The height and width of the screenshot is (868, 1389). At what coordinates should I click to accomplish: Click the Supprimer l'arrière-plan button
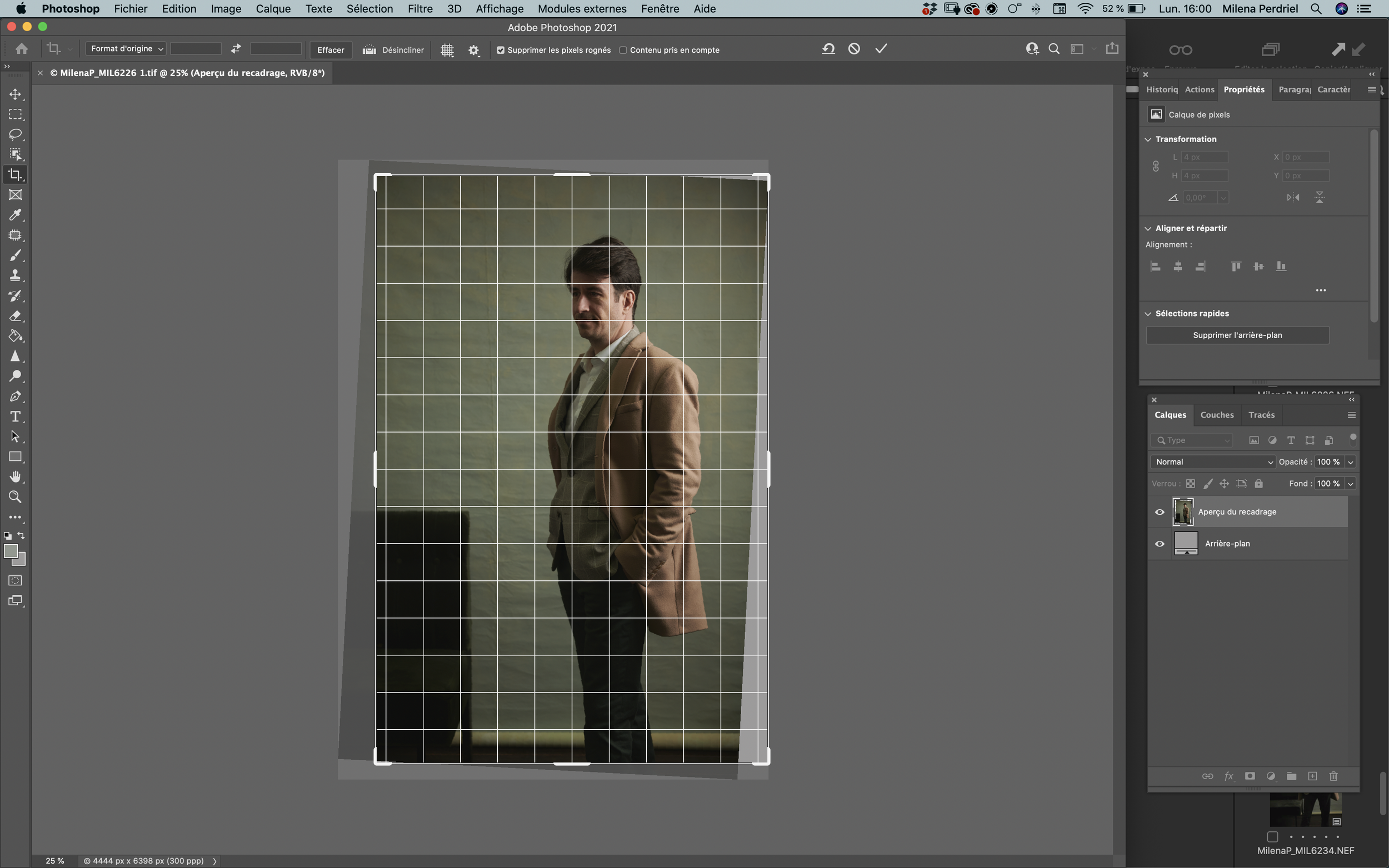click(x=1237, y=335)
